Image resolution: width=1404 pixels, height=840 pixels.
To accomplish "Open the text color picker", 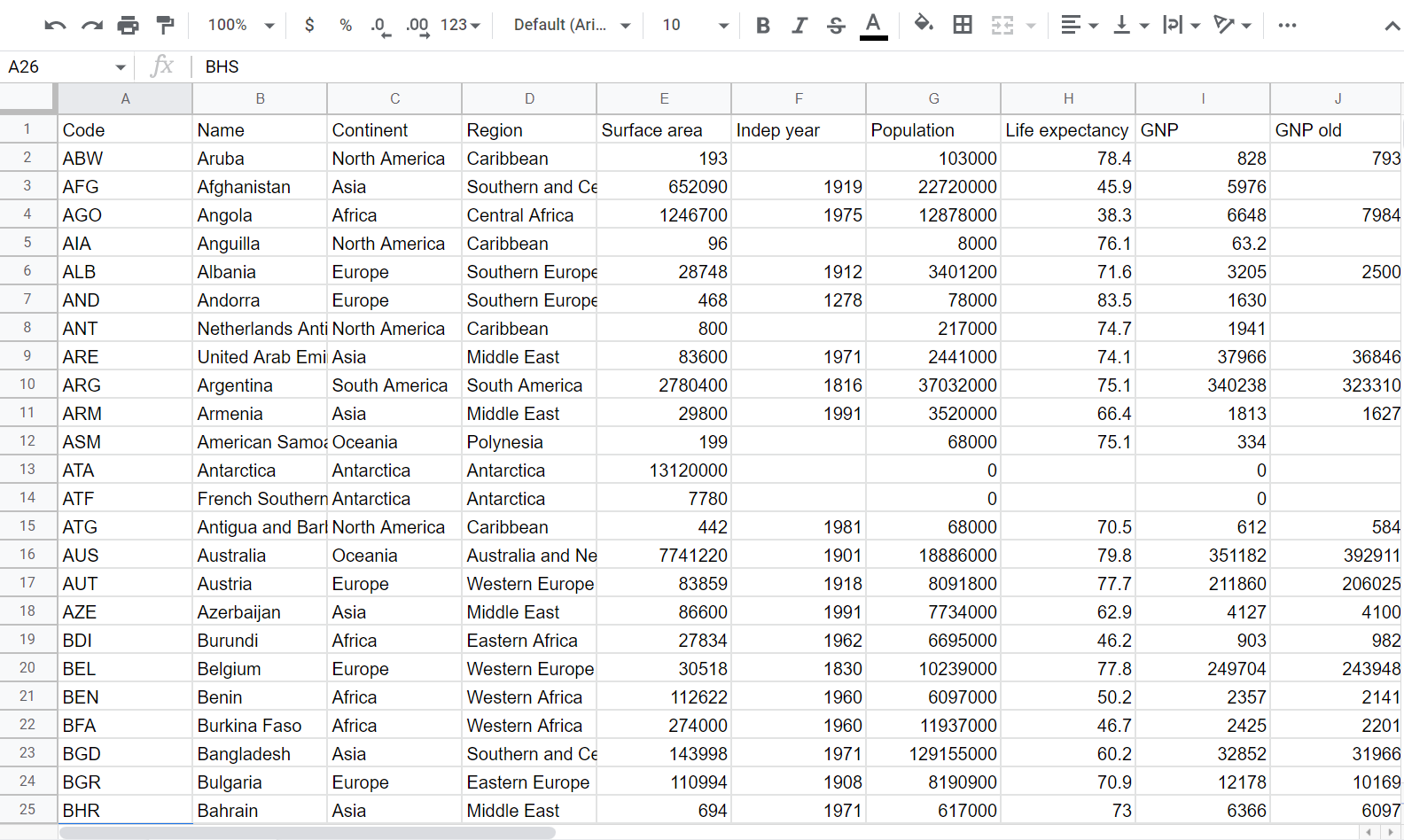I will [873, 26].
